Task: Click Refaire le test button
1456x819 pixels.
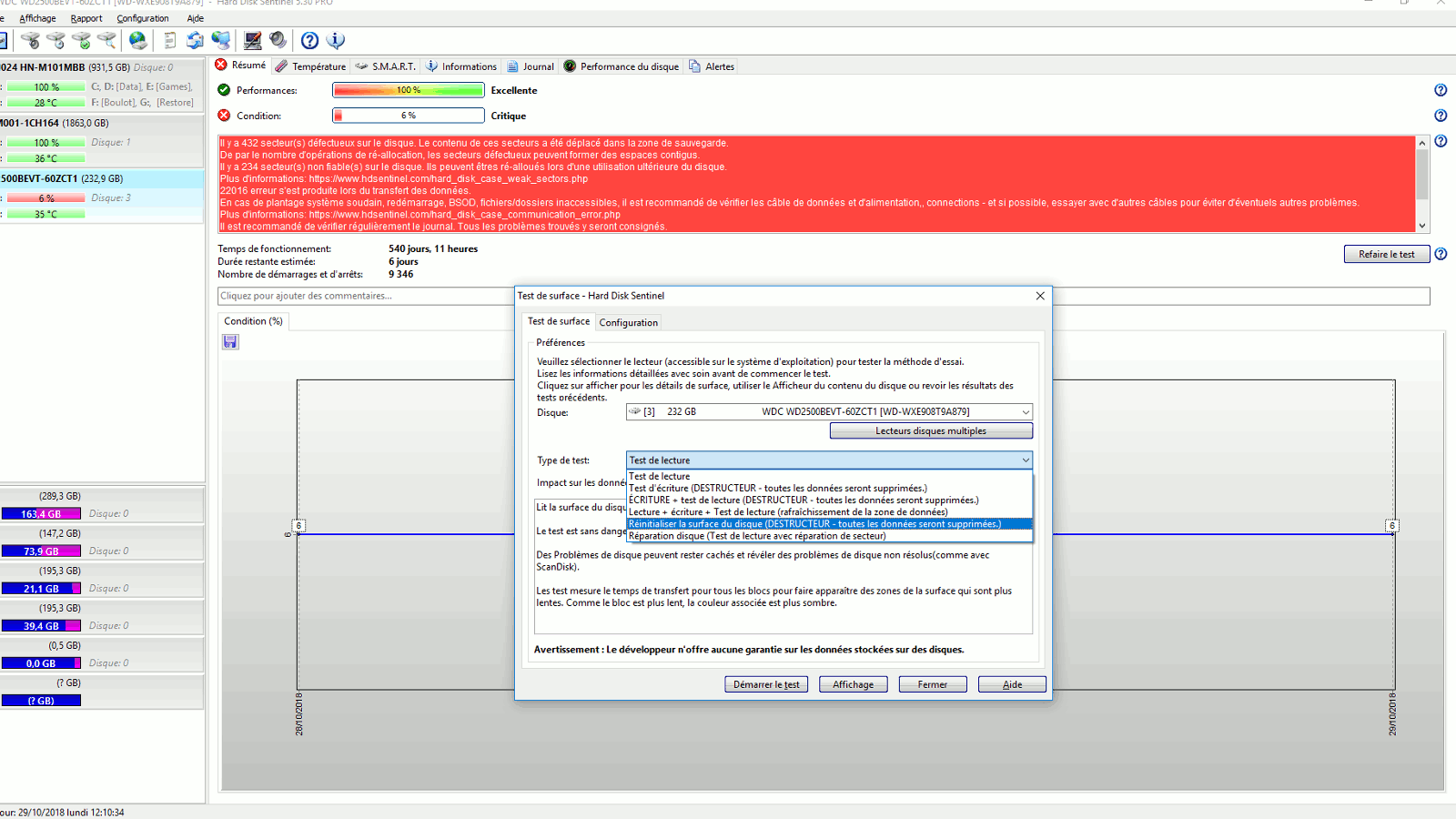Action: pyautogui.click(x=1387, y=254)
